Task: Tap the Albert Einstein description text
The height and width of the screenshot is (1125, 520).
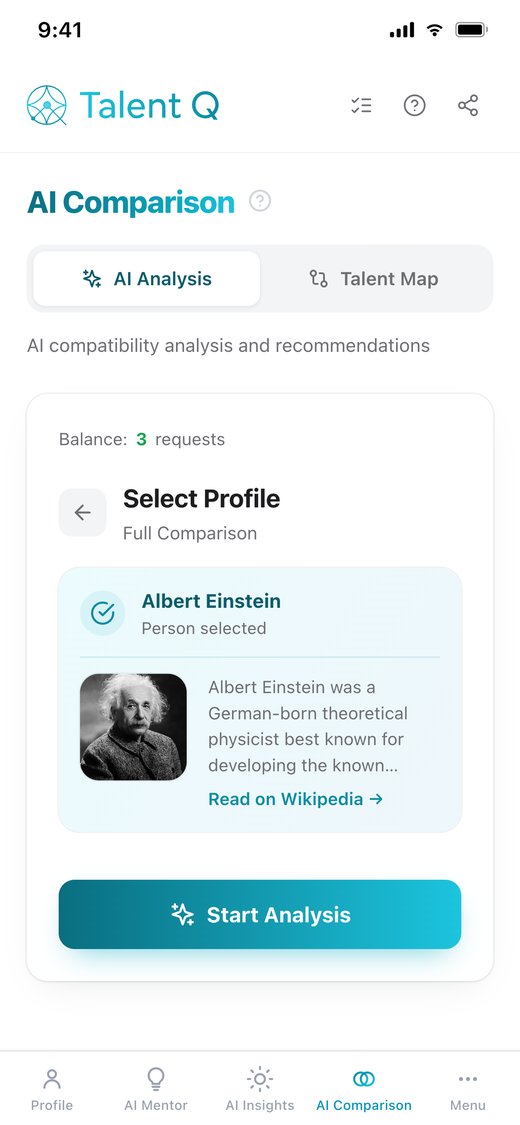Action: click(308, 727)
